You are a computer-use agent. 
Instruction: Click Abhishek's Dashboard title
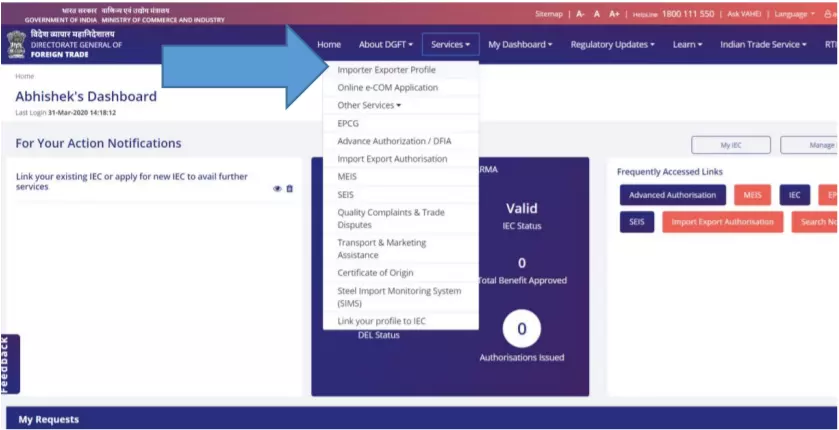point(86,96)
